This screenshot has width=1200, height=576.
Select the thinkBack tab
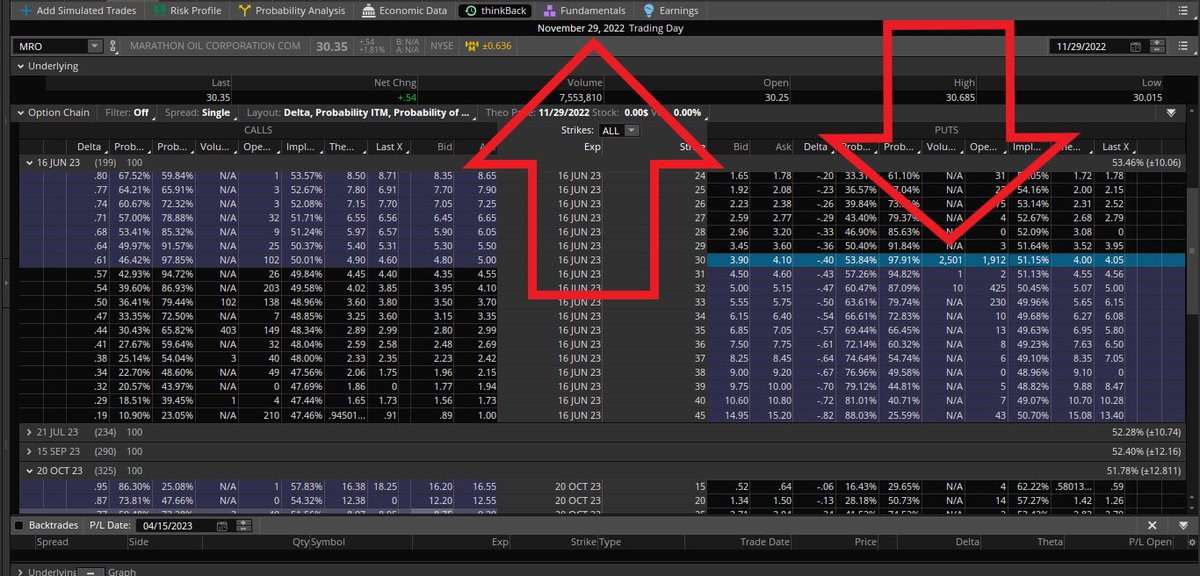pyautogui.click(x=496, y=11)
